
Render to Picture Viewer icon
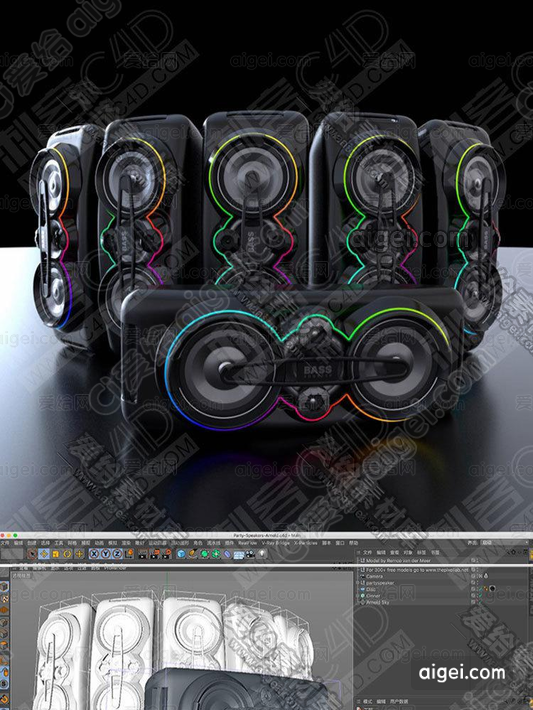pos(154,554)
